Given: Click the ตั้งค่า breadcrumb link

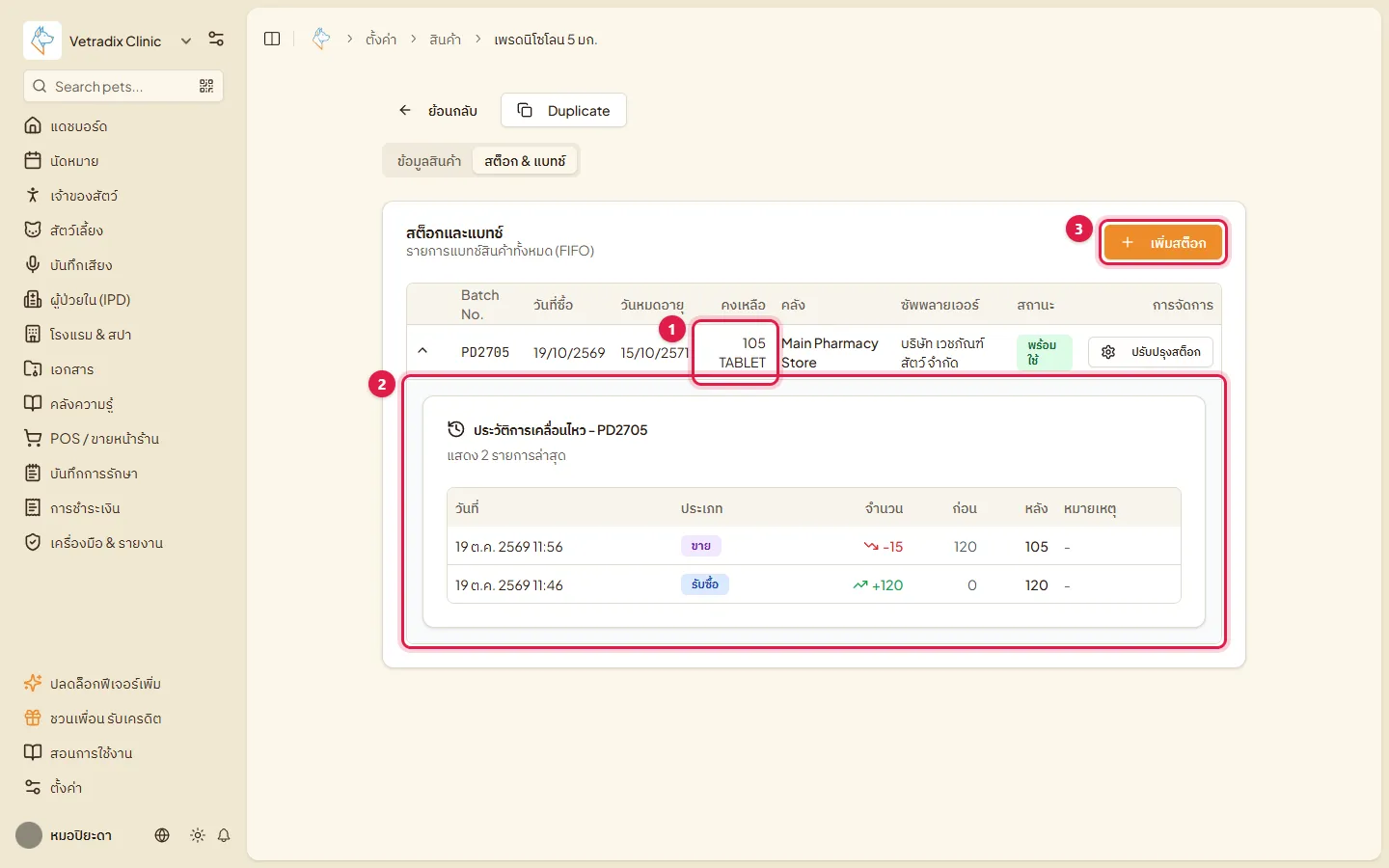Looking at the screenshot, I should (x=381, y=40).
